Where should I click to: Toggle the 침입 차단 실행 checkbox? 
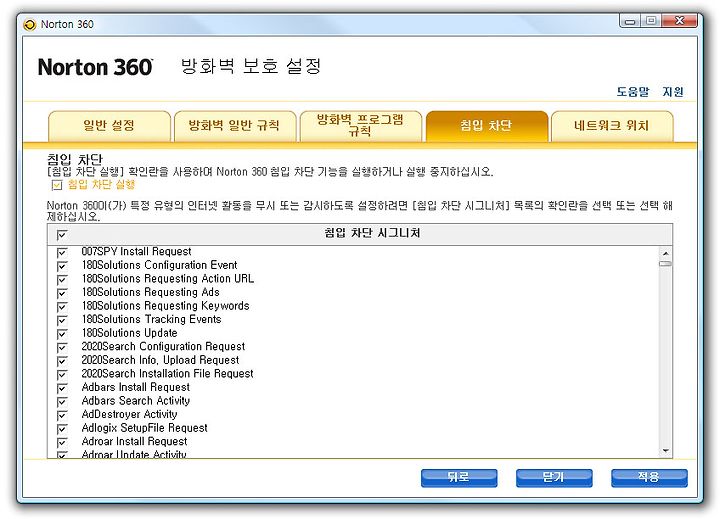[57, 185]
